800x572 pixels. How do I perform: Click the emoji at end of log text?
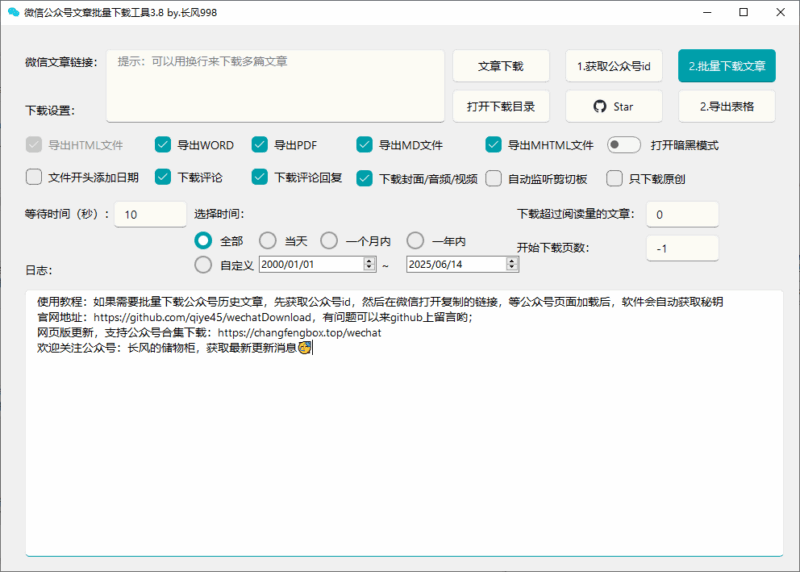pos(305,348)
